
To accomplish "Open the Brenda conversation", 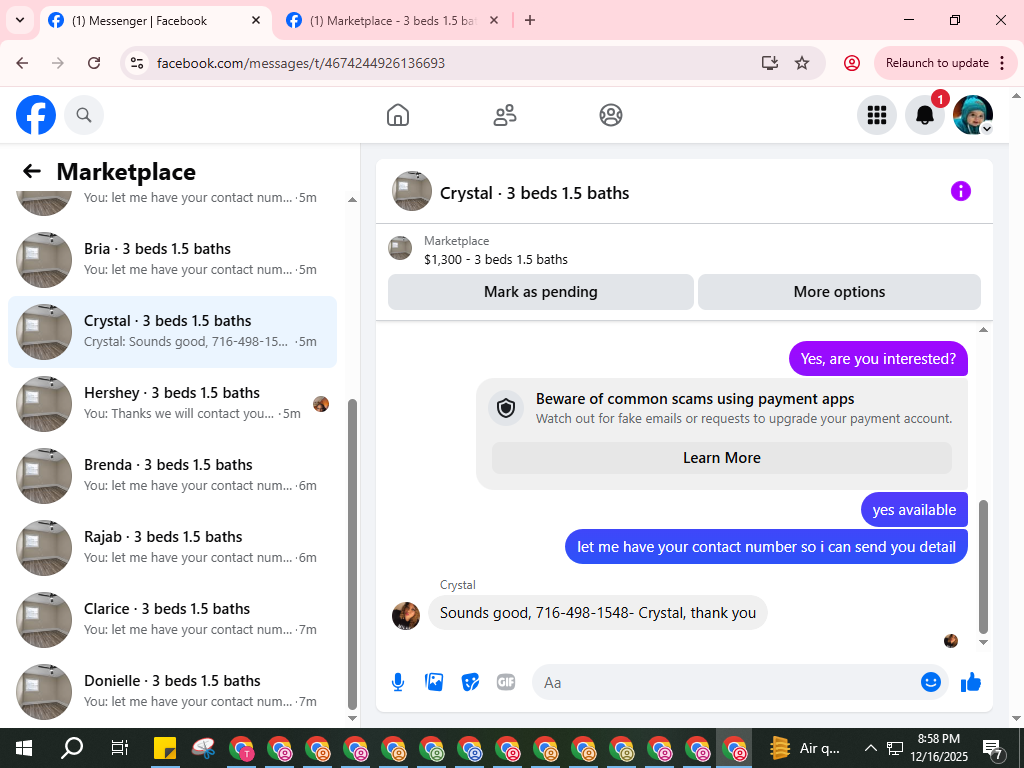I will coord(172,475).
